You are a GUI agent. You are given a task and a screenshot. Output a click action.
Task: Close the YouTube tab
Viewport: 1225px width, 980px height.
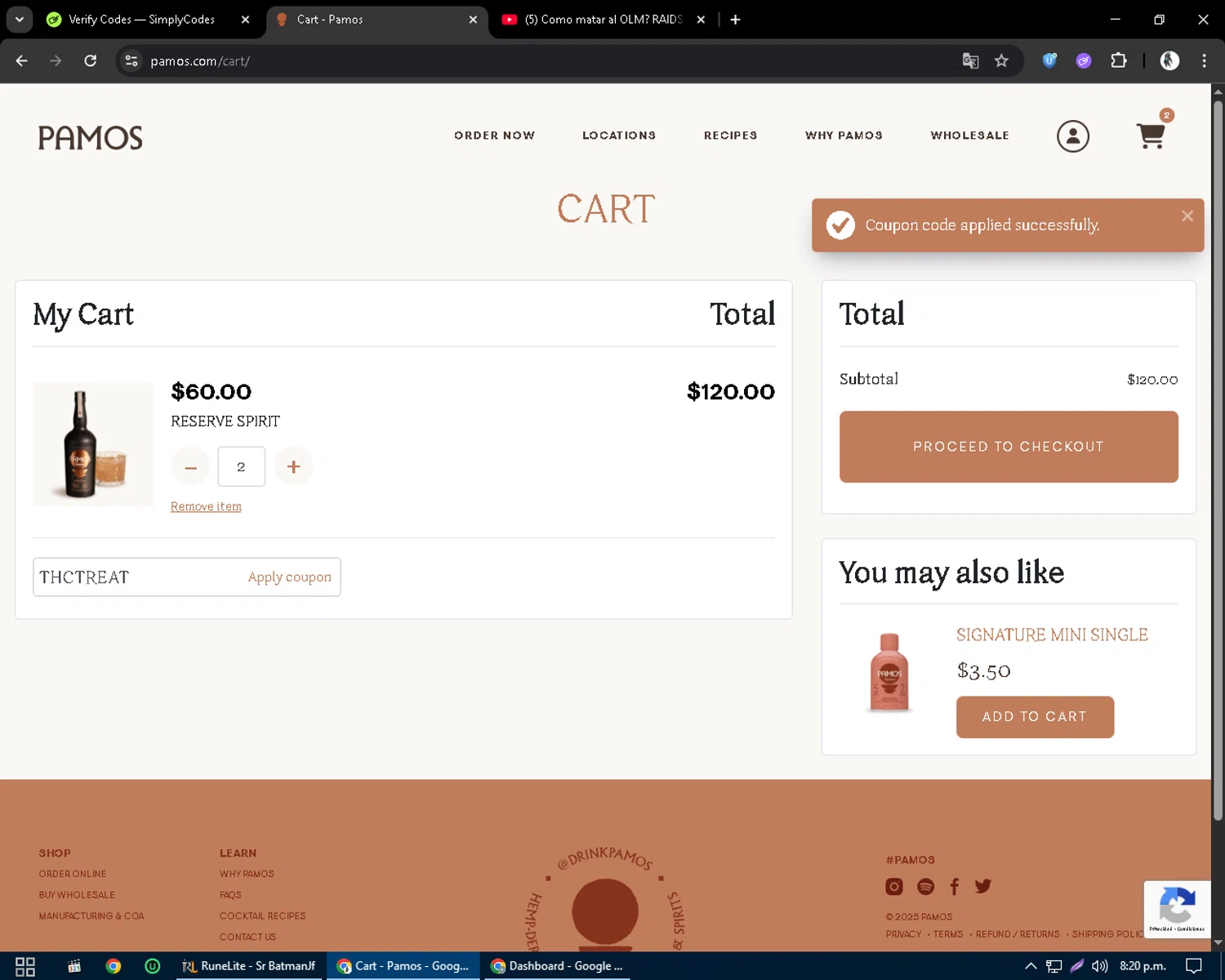(x=701, y=20)
